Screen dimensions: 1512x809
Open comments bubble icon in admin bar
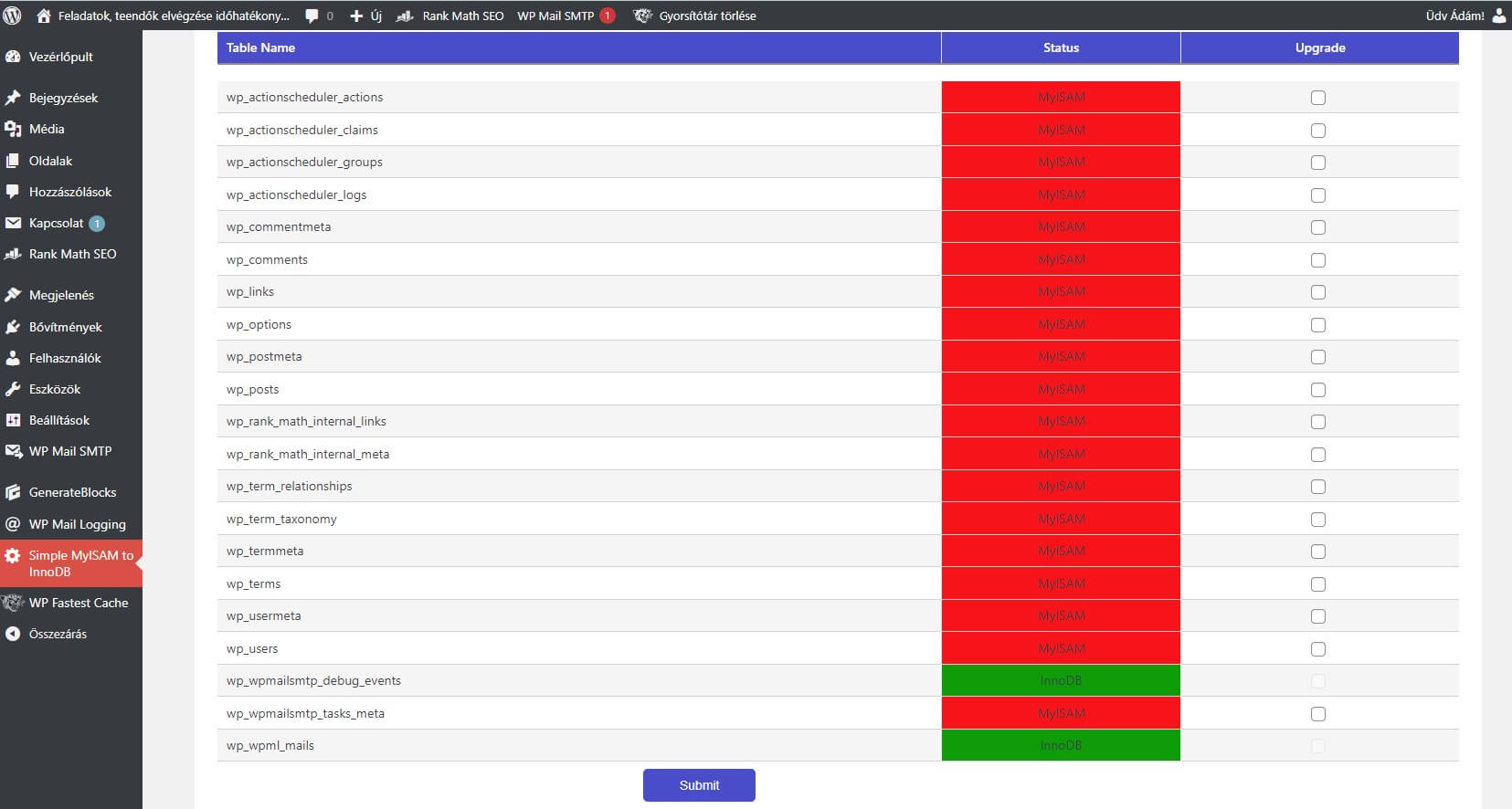(312, 16)
